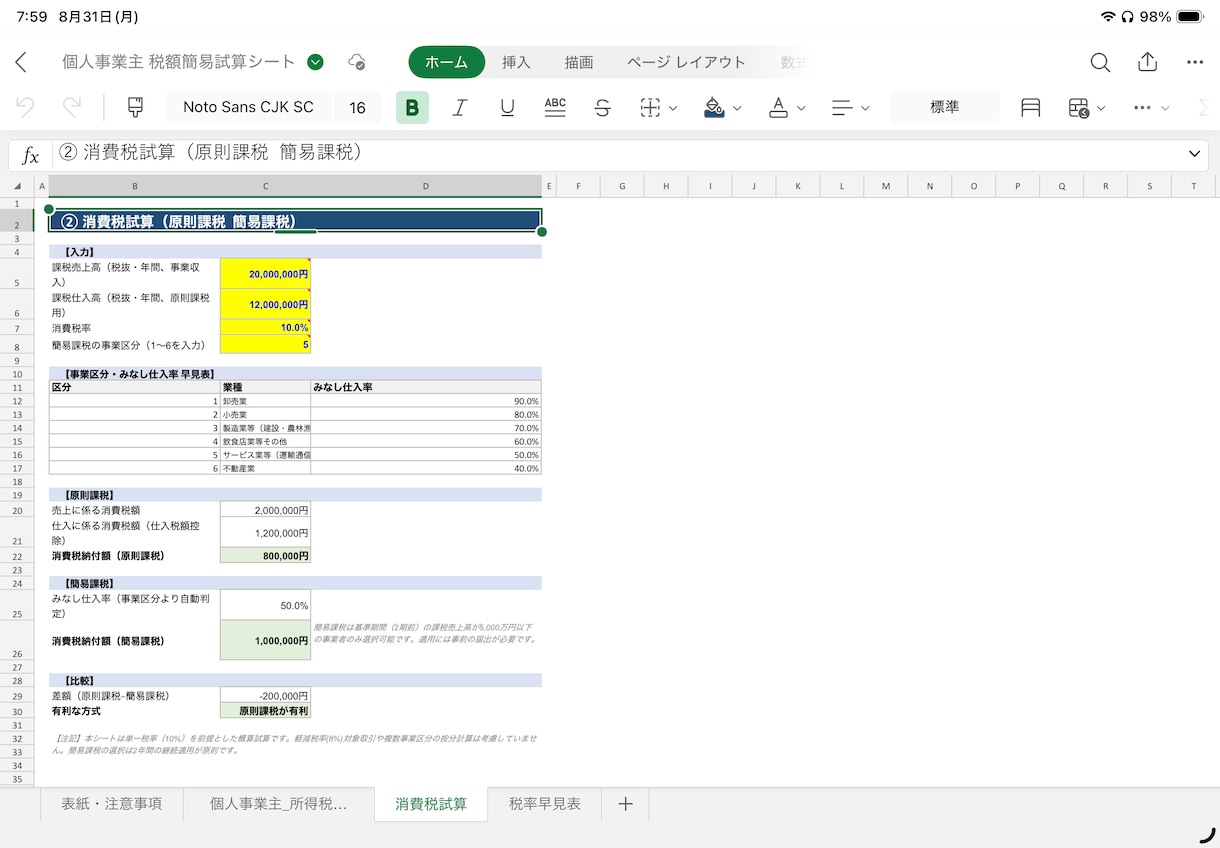Tap the selection handle right of the title cell

542,232
